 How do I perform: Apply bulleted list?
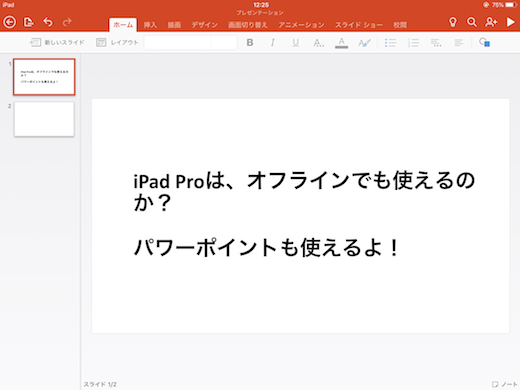coord(390,43)
